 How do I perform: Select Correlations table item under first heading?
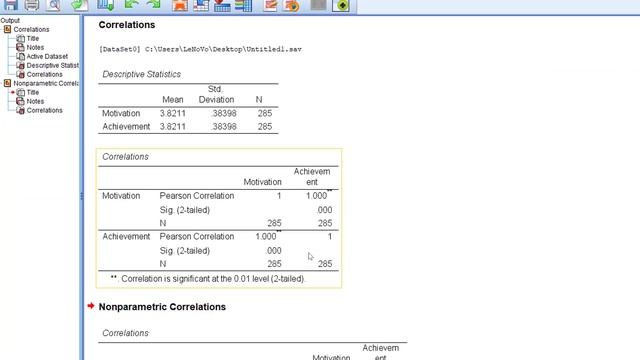[44, 74]
